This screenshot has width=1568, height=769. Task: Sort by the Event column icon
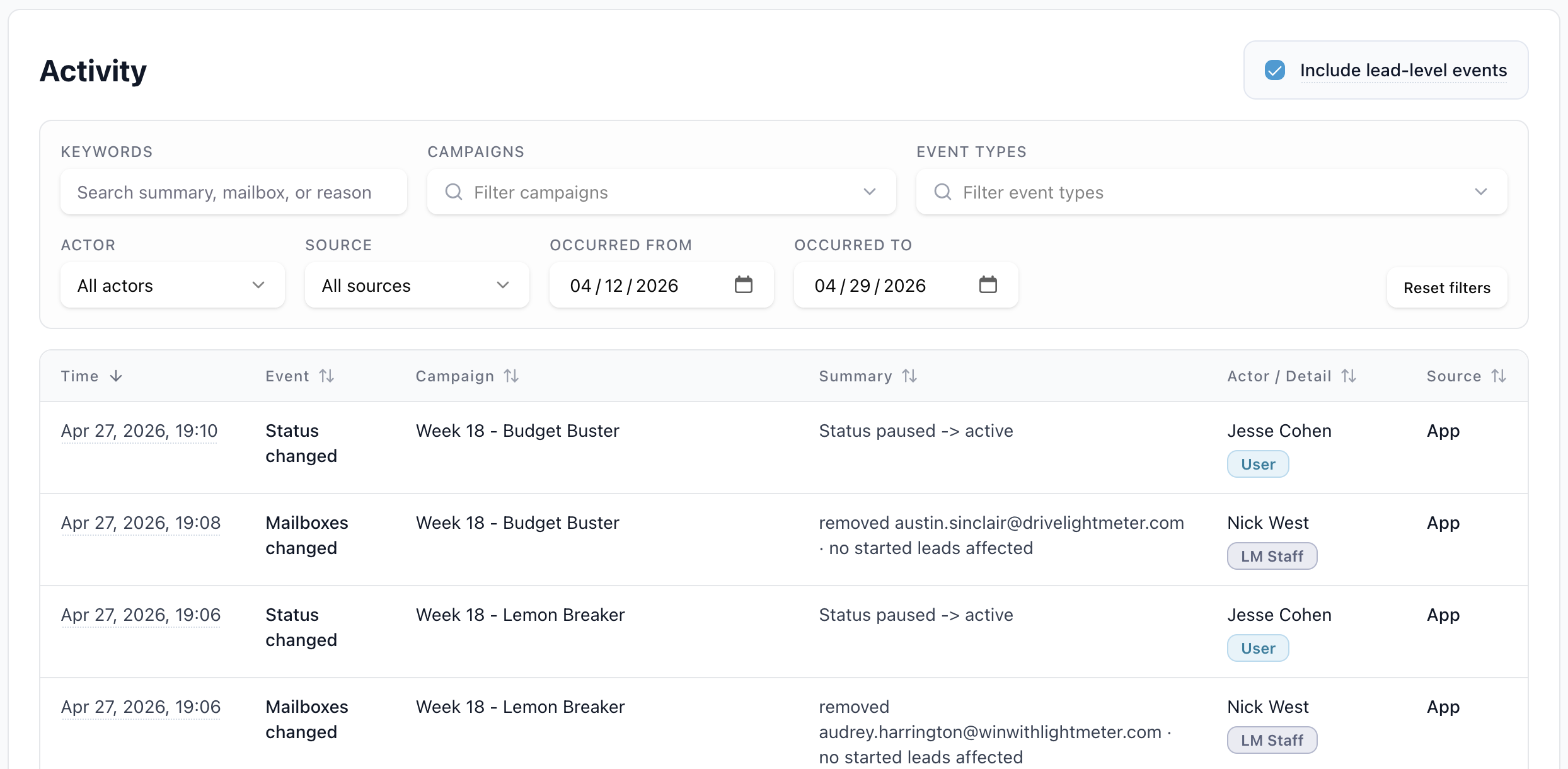coord(326,376)
